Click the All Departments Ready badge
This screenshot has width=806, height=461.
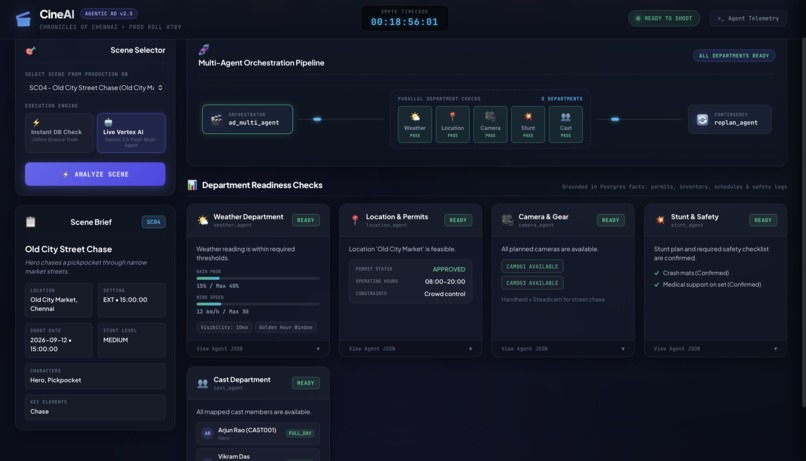[734, 56]
